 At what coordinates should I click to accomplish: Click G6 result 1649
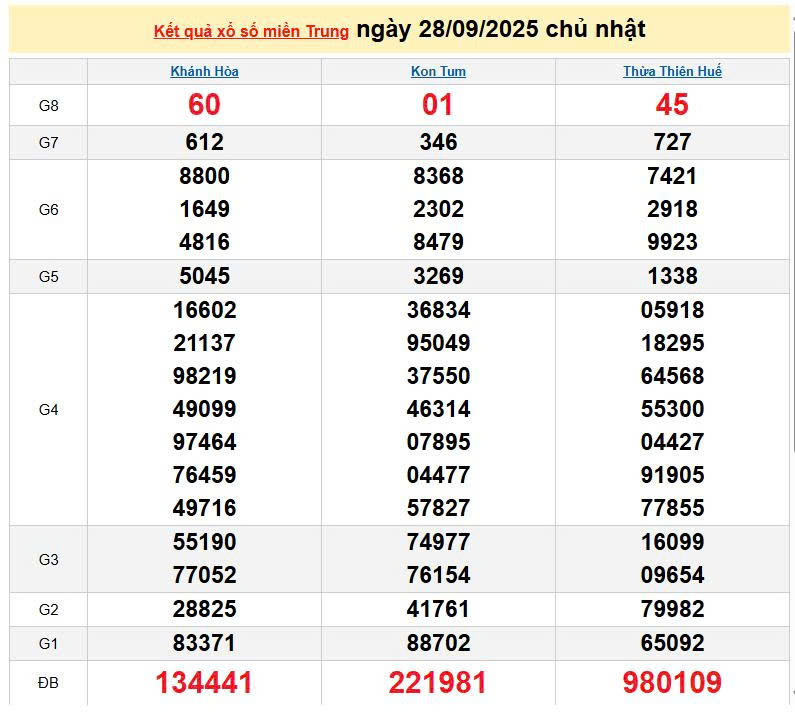coord(204,209)
